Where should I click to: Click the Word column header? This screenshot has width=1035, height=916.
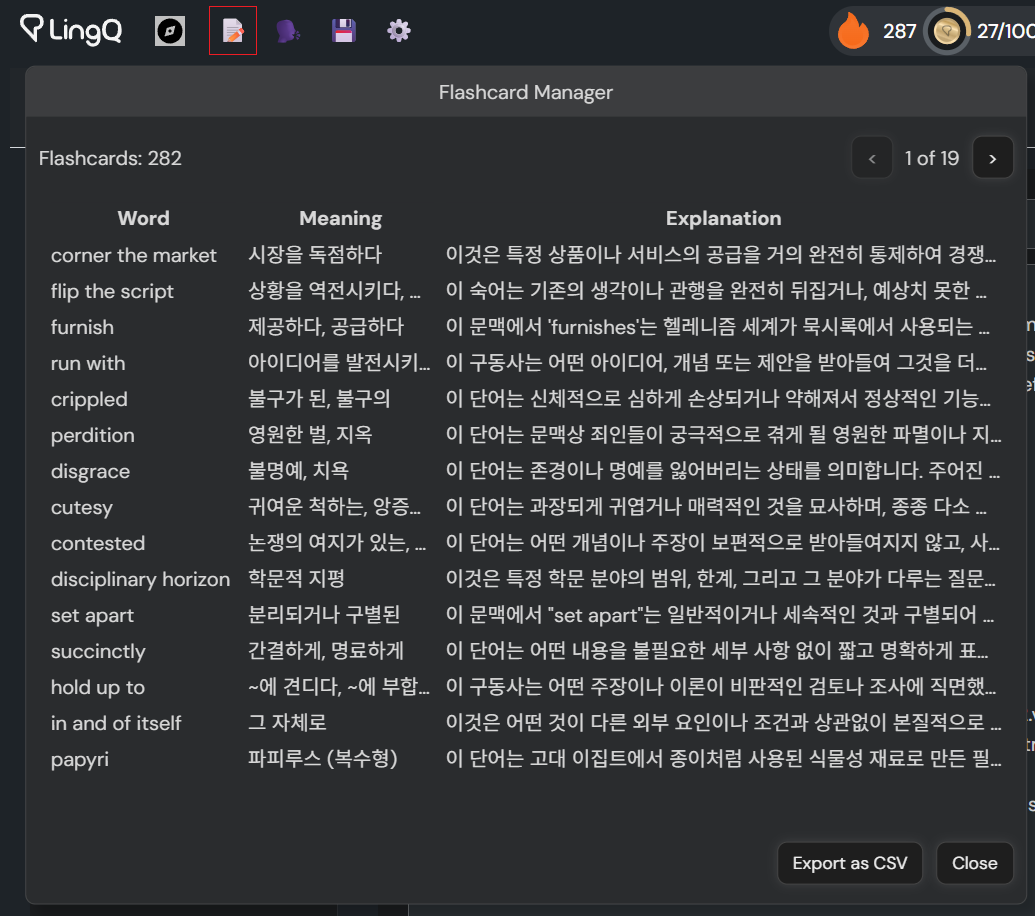(x=143, y=218)
